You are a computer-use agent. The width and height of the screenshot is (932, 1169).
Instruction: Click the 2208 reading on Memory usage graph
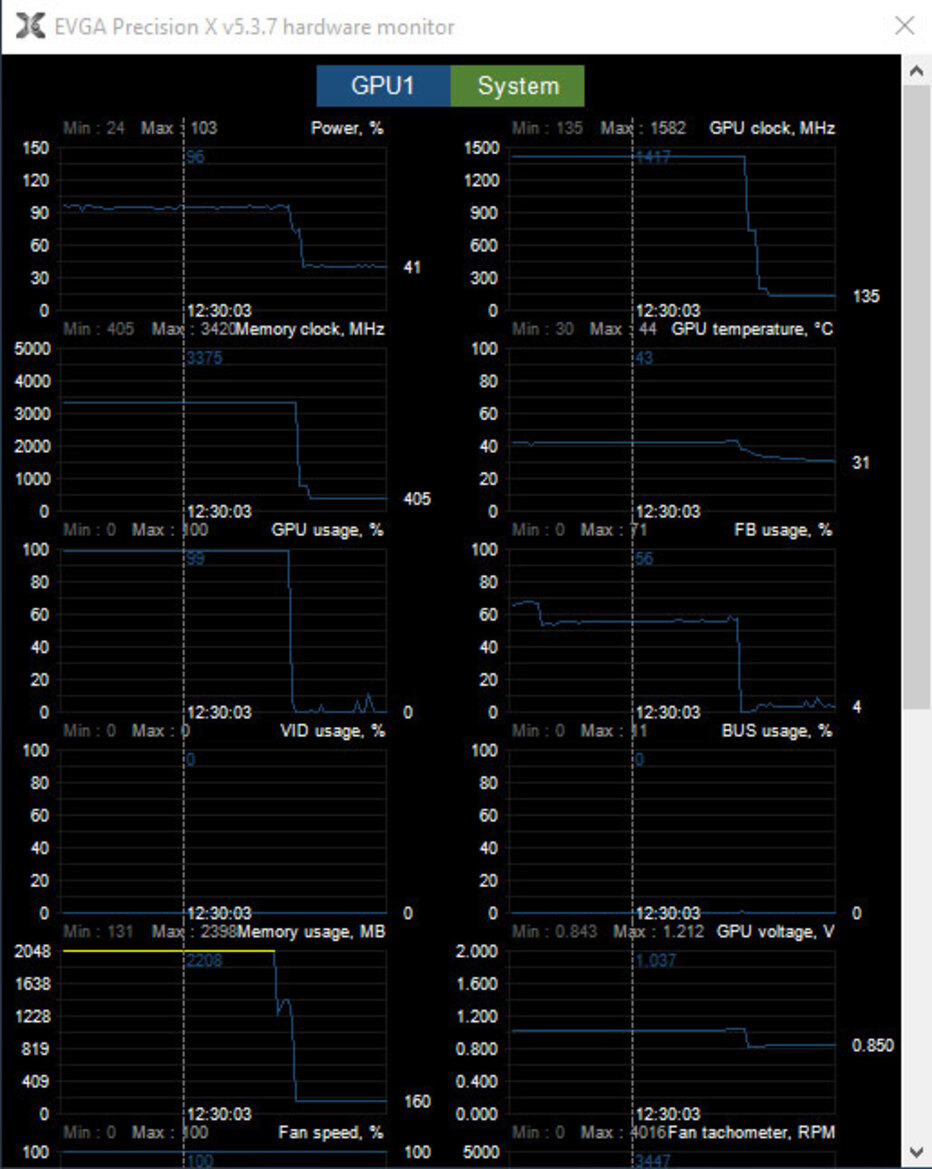point(204,960)
